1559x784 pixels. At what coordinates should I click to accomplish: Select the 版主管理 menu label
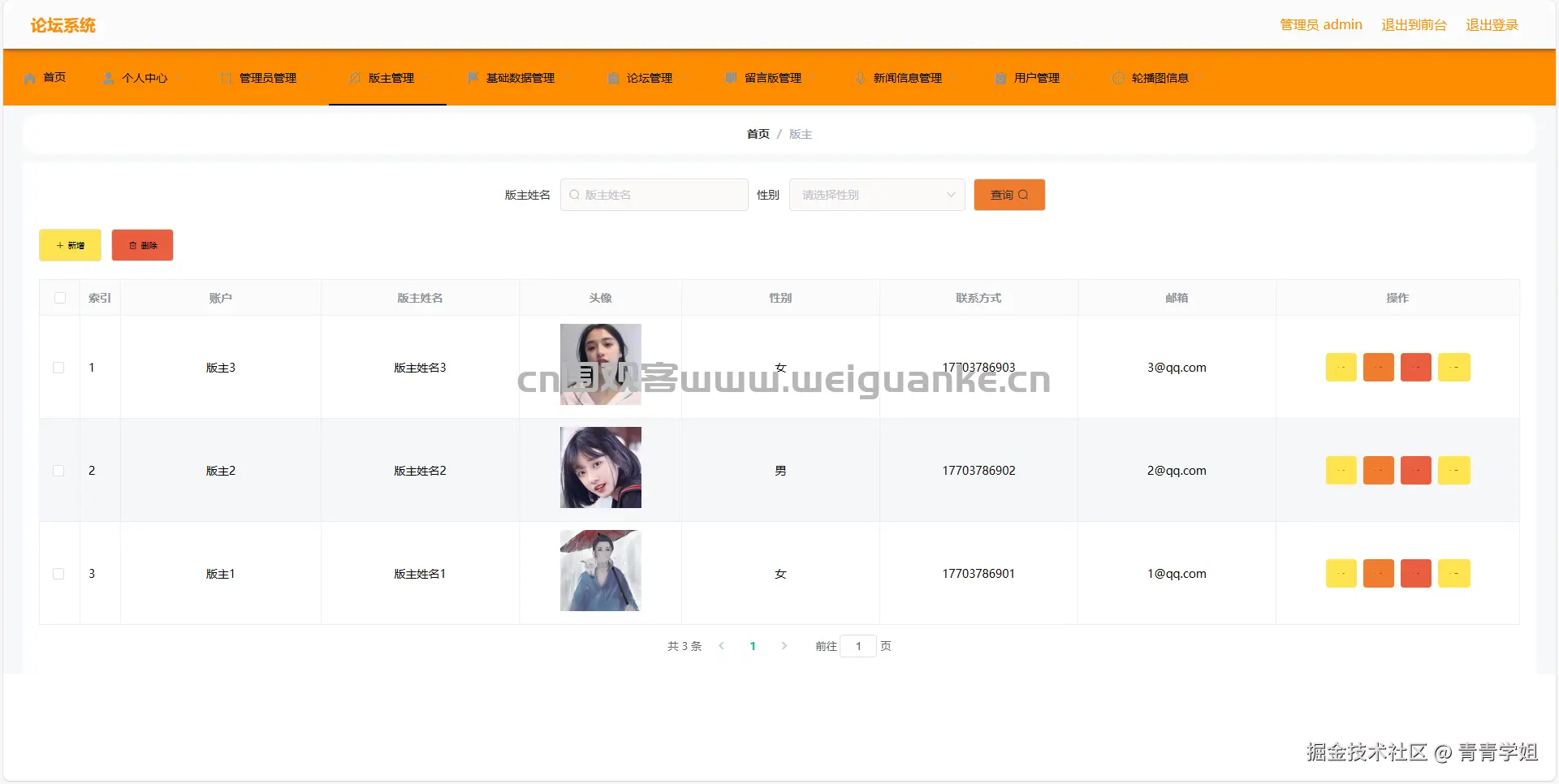(391, 78)
